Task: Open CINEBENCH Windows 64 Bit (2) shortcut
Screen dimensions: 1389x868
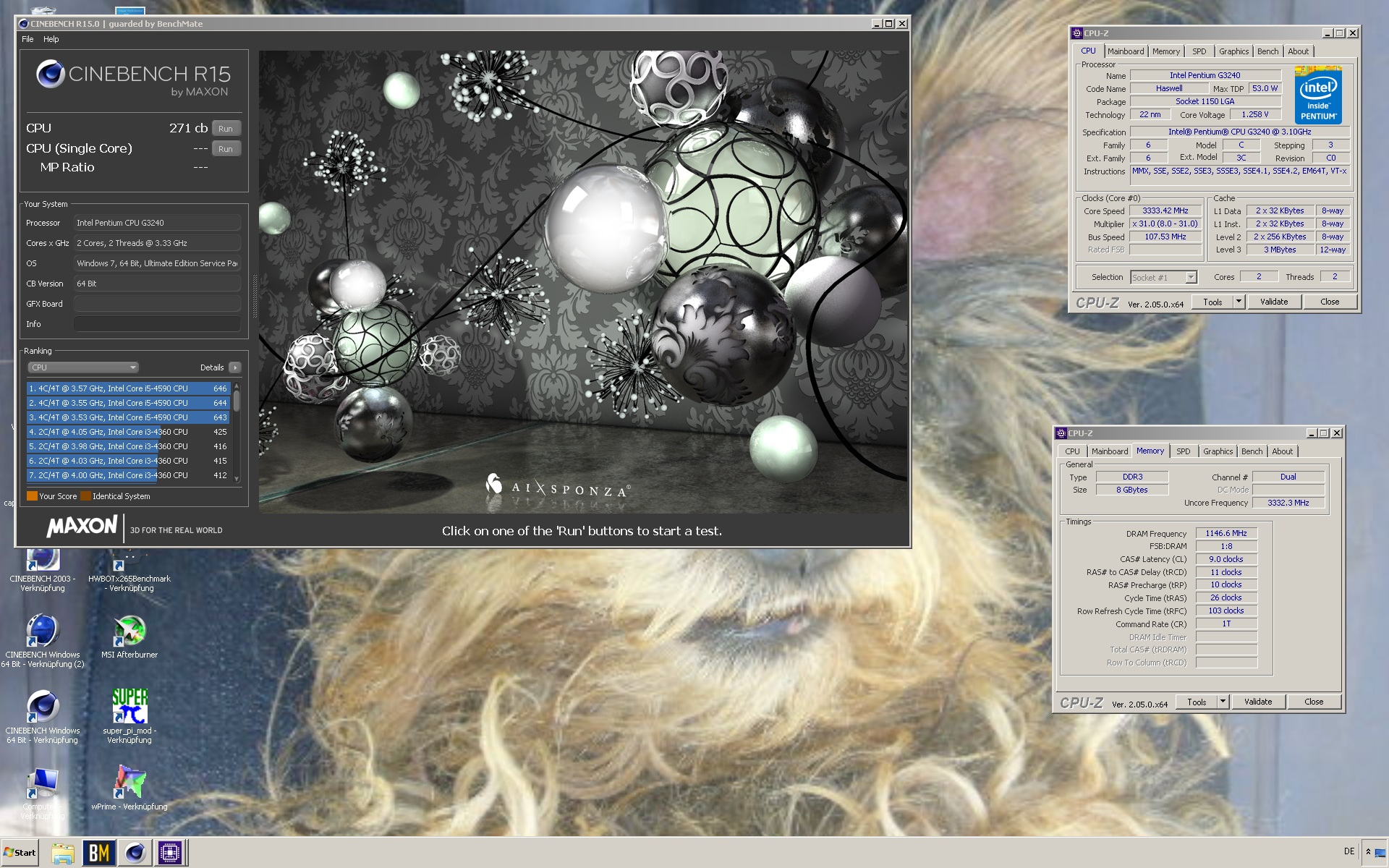Action: [43, 641]
